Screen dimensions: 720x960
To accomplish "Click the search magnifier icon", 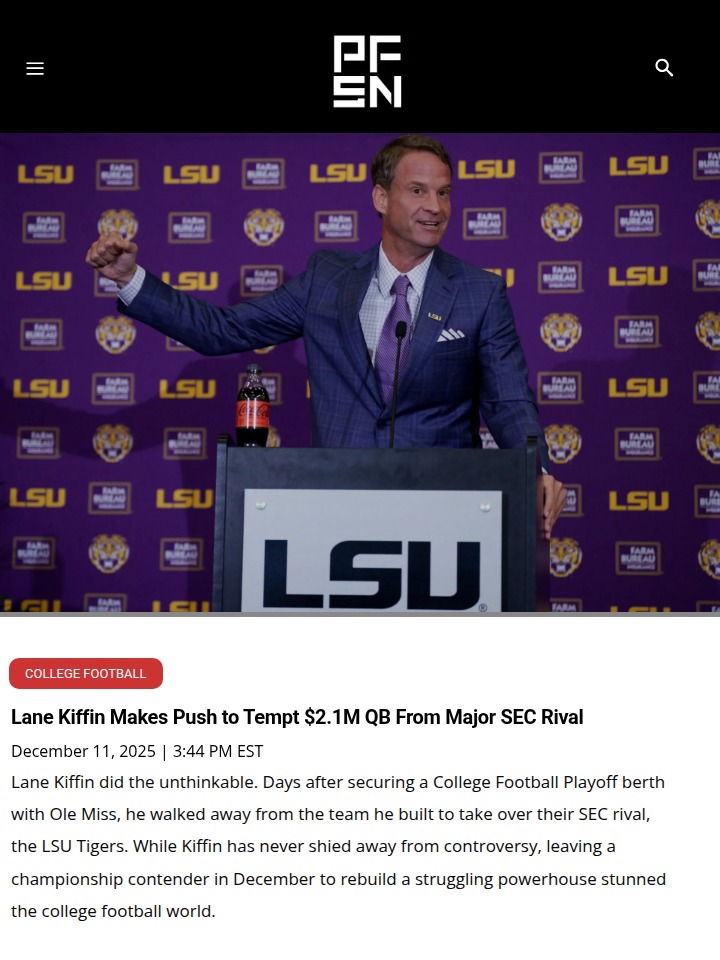I will pyautogui.click(x=664, y=67).
